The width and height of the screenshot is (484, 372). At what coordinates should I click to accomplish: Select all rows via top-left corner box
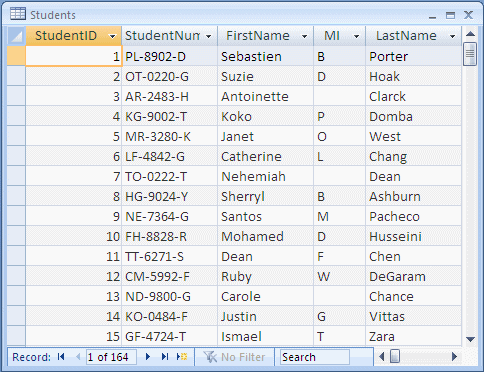click(16, 36)
